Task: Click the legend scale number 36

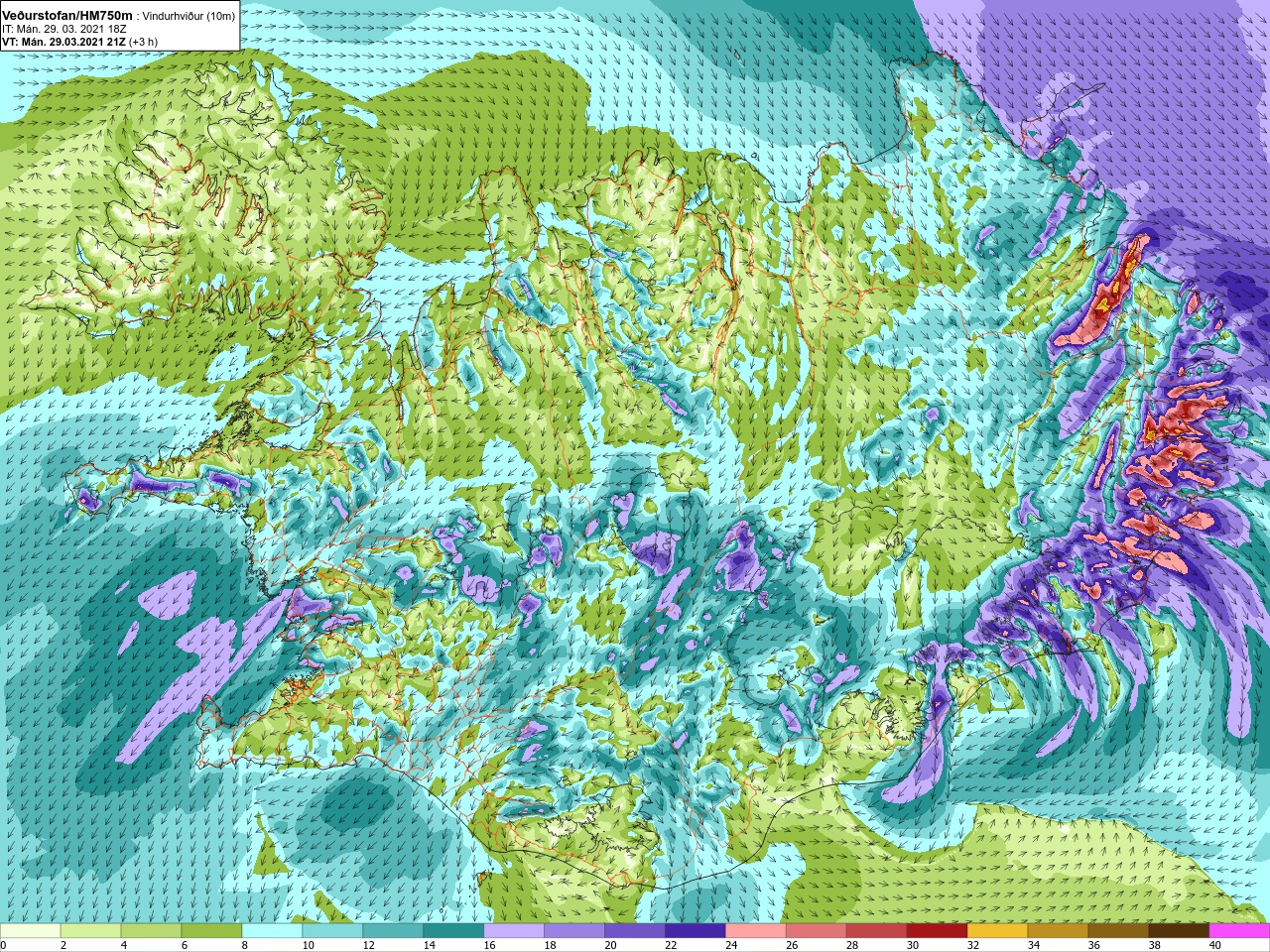Action: click(x=1094, y=945)
